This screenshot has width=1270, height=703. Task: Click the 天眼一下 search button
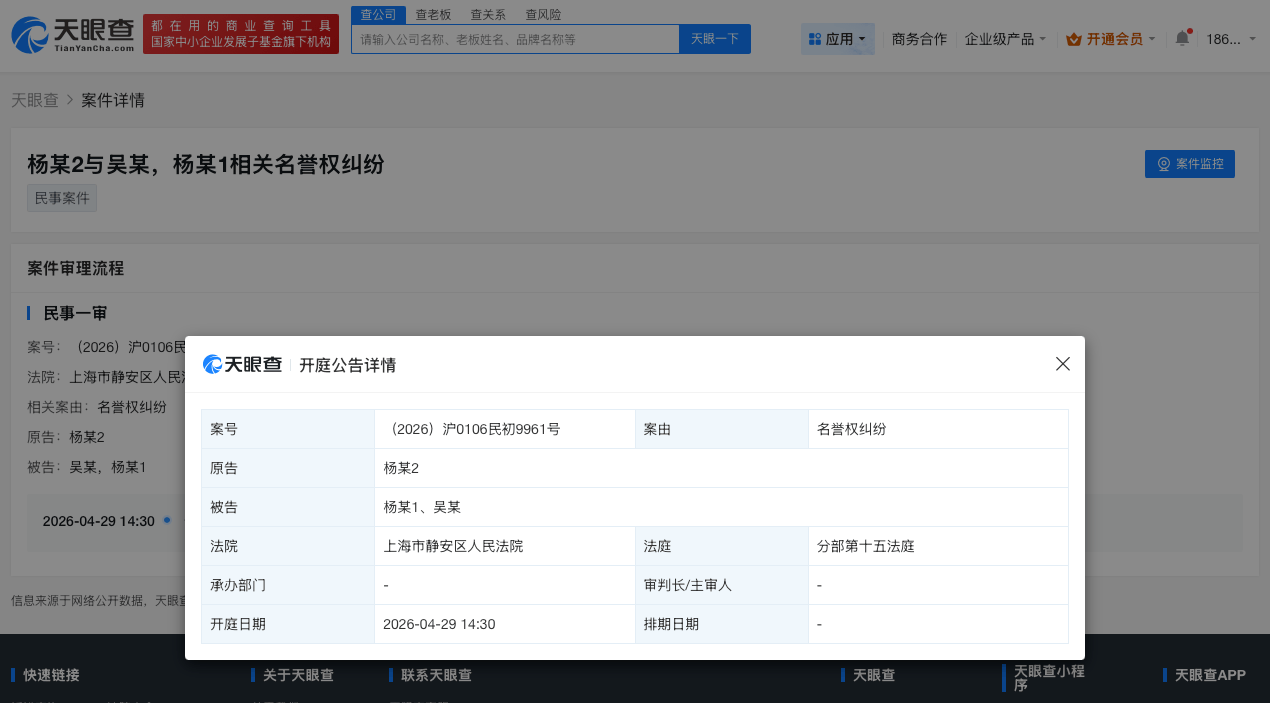(714, 38)
